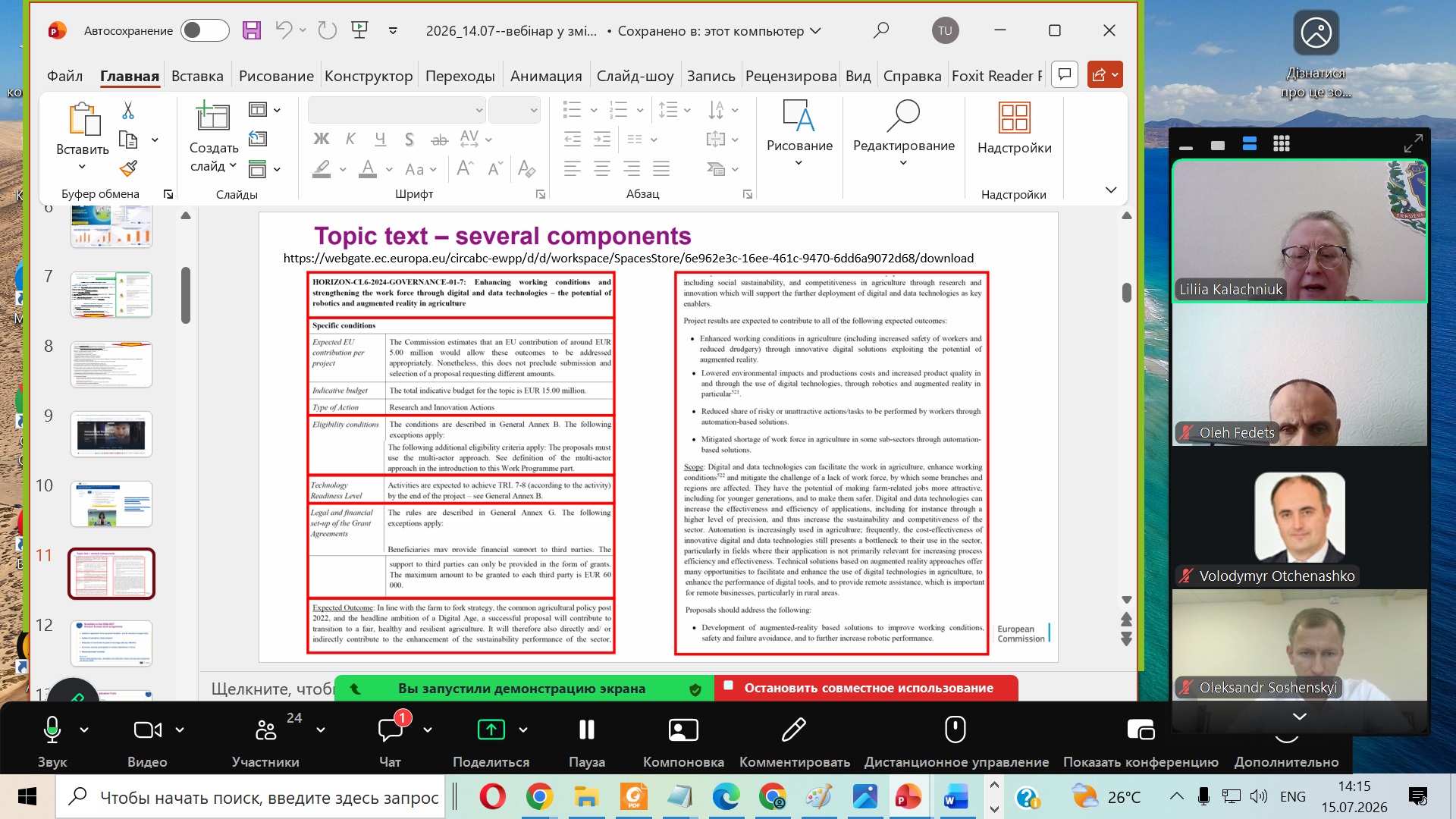The width and height of the screenshot is (1456, 819).
Task: Open the Анимация ribbon tab
Action: (546, 76)
